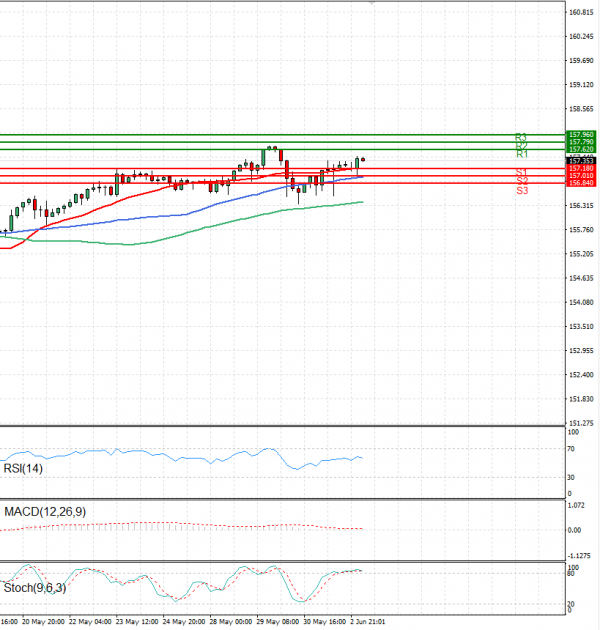Click the red 157.010 price tag
The image size is (600, 630).
click(x=581, y=176)
